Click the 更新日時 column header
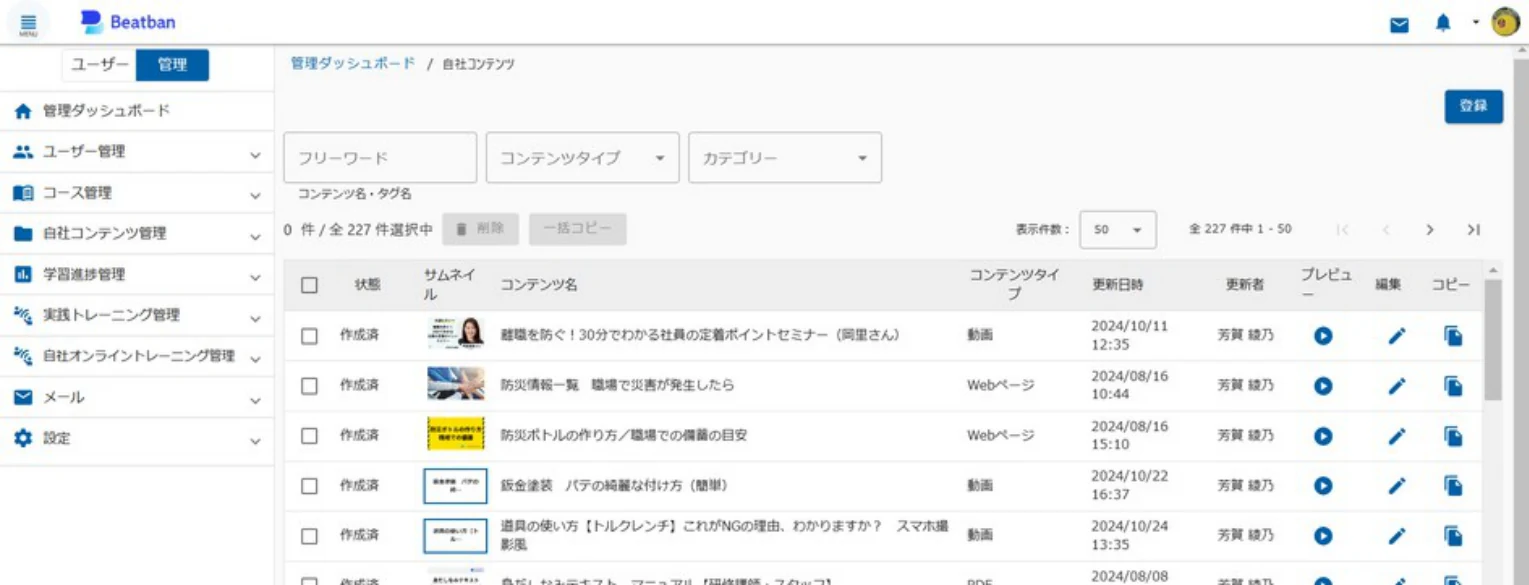1529x585 pixels. pyautogui.click(x=1117, y=285)
